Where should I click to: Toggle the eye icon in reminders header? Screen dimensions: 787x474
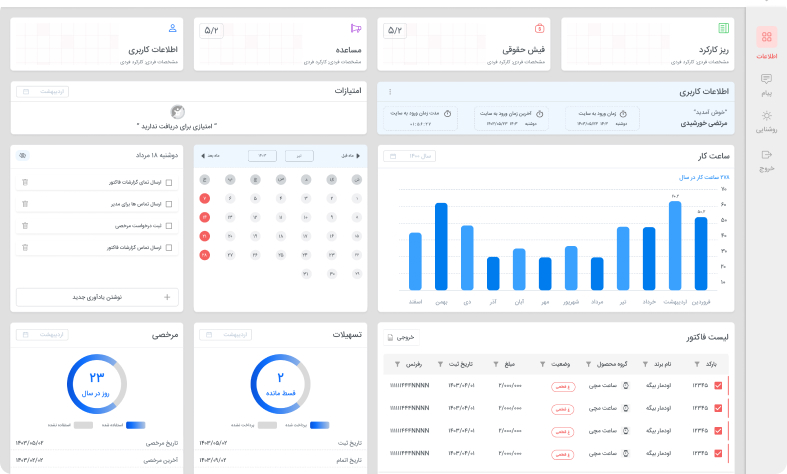(x=23, y=156)
